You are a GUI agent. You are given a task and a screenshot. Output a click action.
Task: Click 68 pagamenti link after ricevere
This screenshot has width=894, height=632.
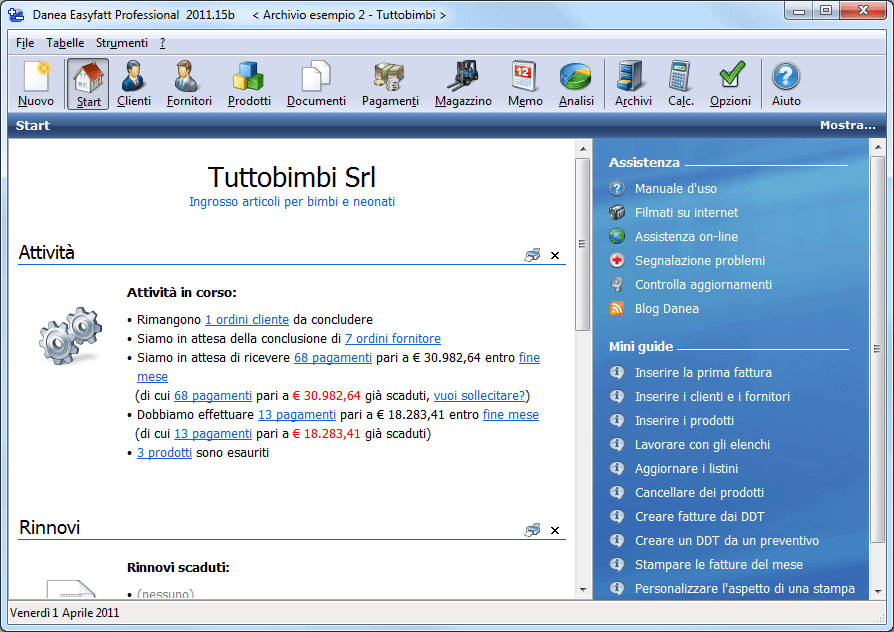(x=333, y=358)
